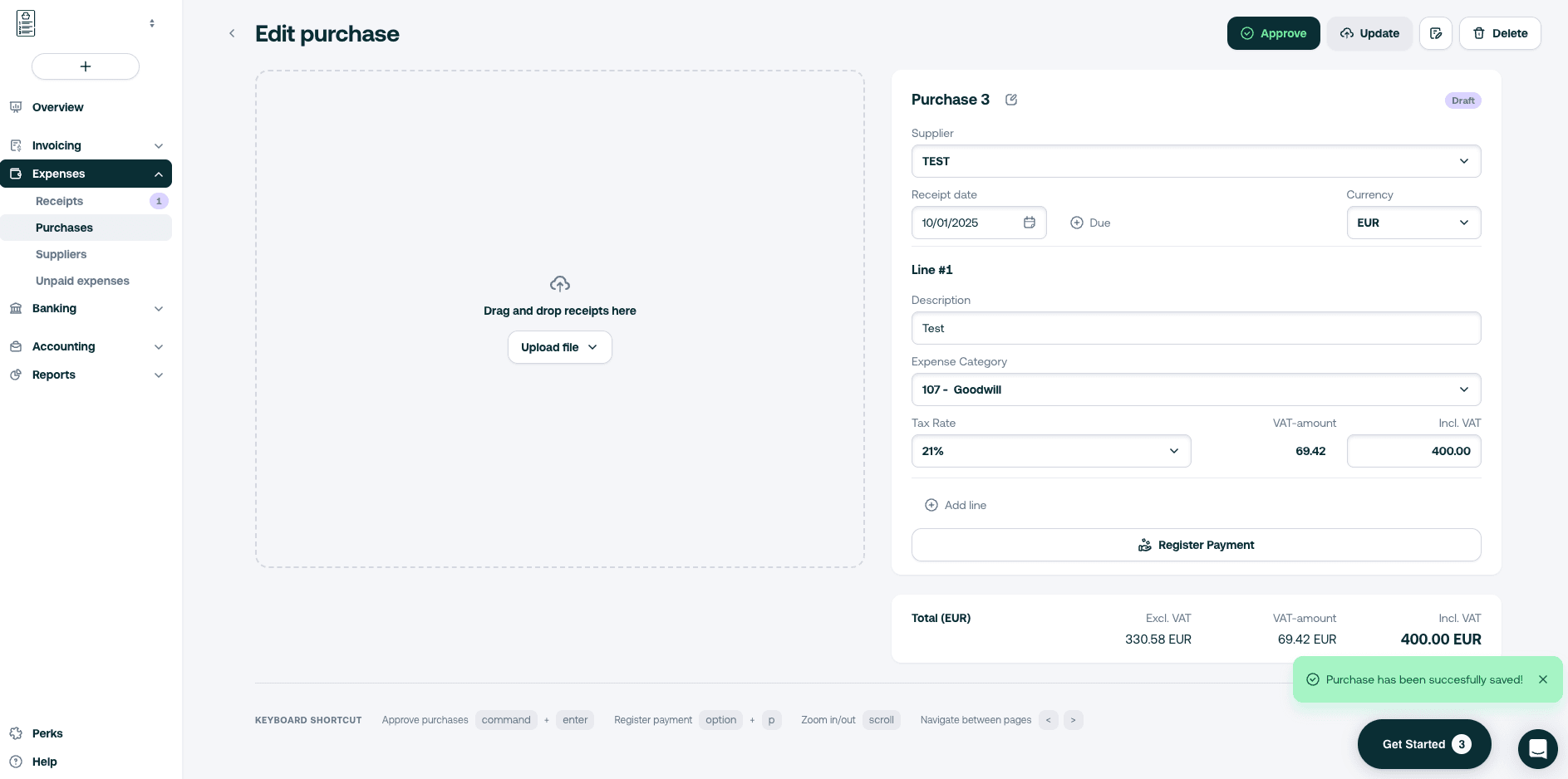Click the note-edit icon beside Delete
1568x779 pixels.
pos(1436,33)
